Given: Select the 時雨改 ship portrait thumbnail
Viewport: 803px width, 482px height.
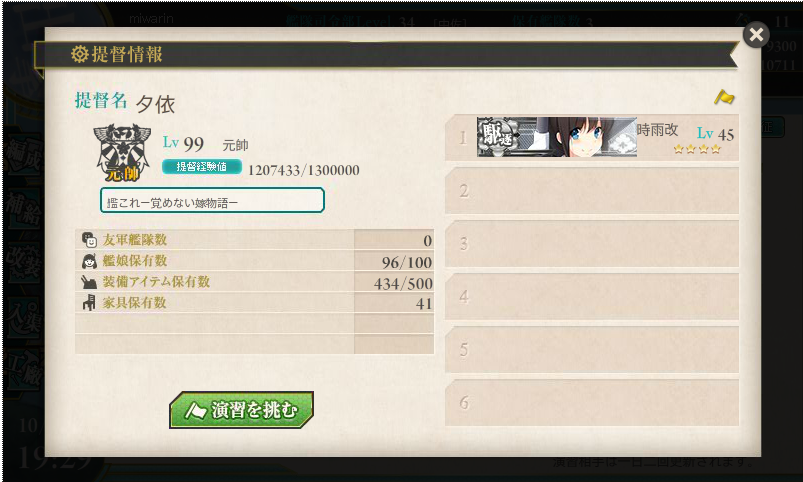Looking at the screenshot, I should point(557,137).
